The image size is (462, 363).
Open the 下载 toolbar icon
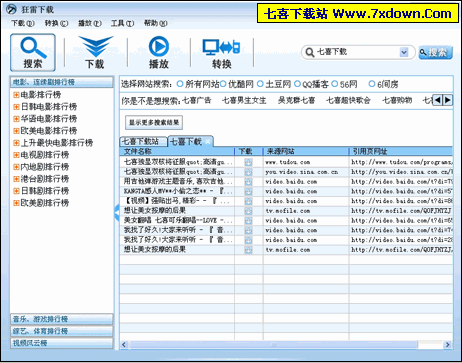tap(95, 52)
